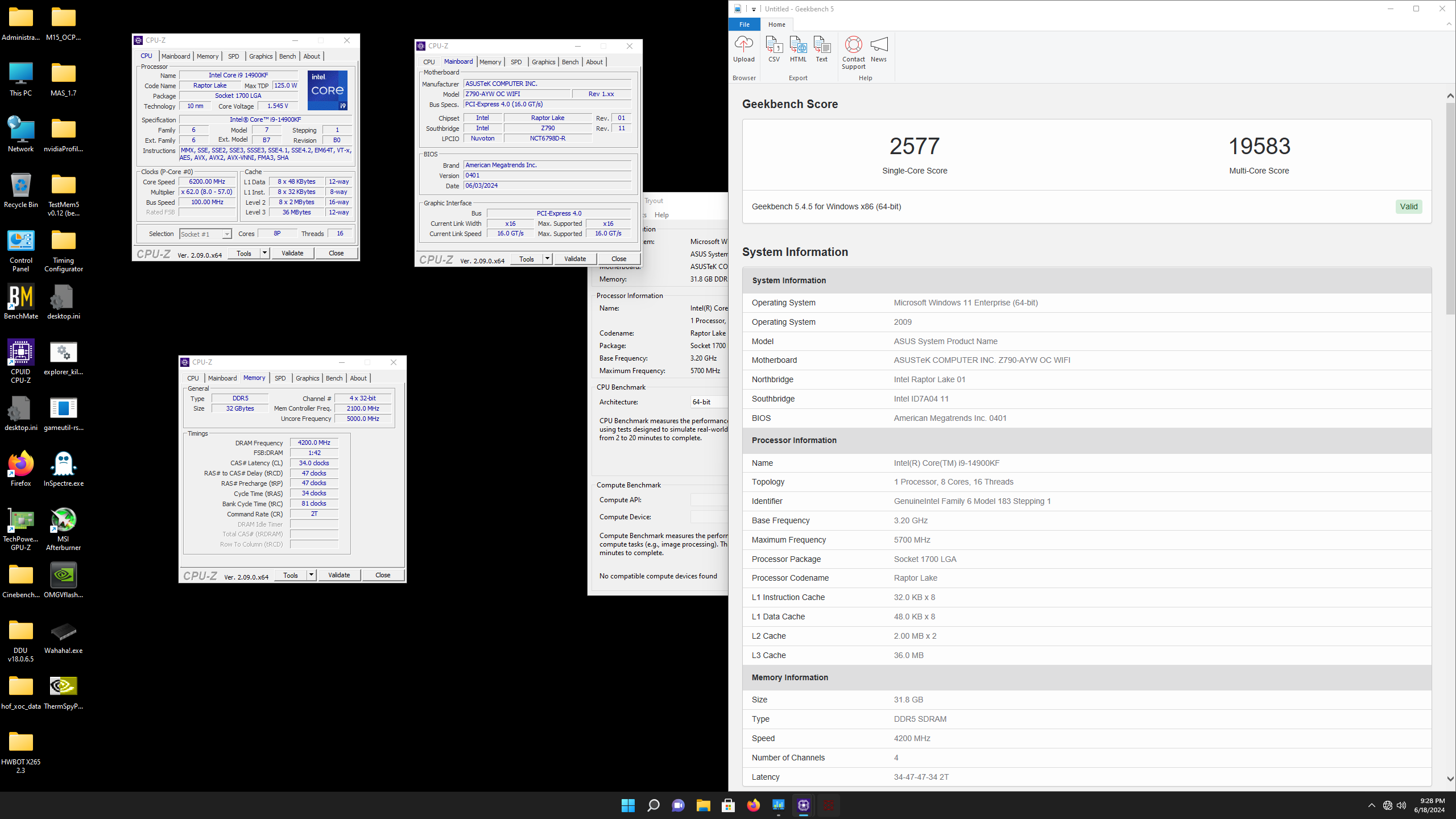1456x819 pixels.
Task: Expand Tools dropdown arrow in CPU-Z Memory window
Action: [311, 575]
